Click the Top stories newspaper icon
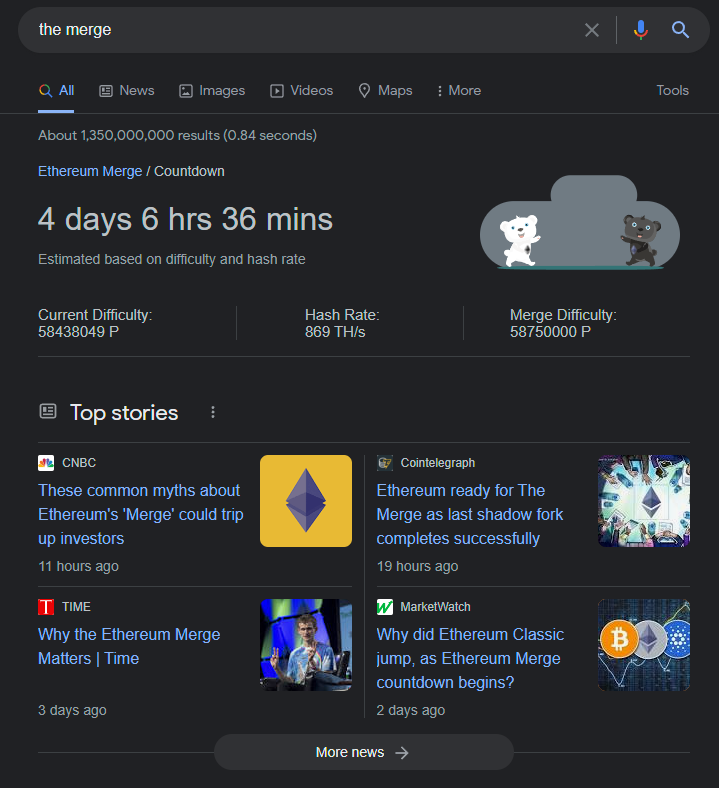The width and height of the screenshot is (719, 788). click(48, 412)
